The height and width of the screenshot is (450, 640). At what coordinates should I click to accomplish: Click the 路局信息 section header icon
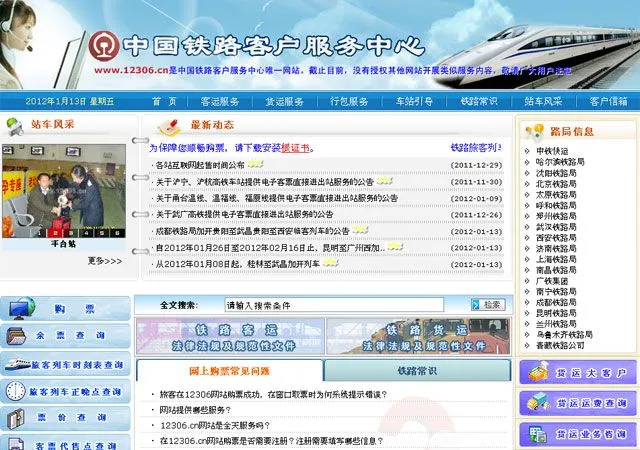534,131
